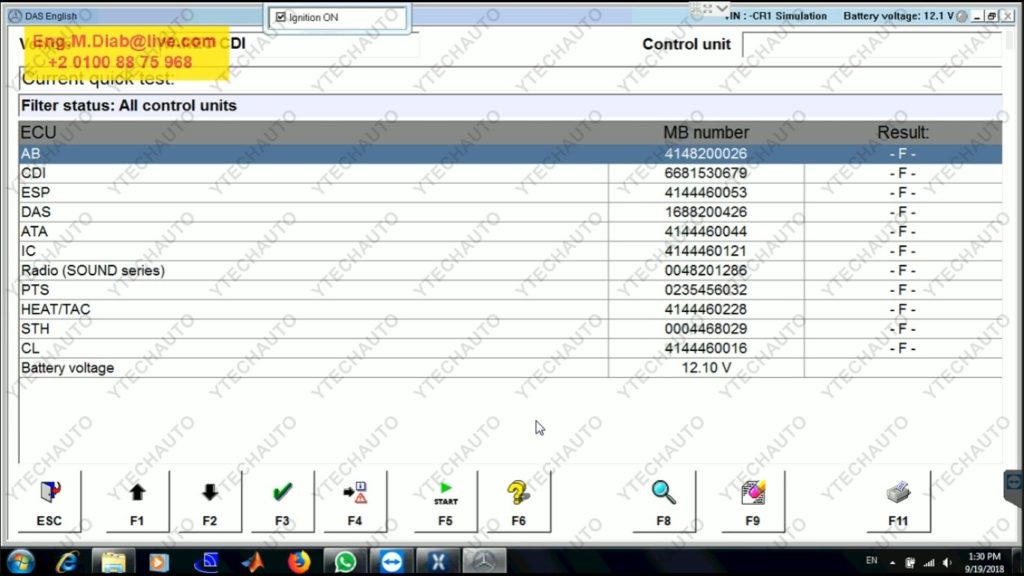1024x576 pixels.
Task: Adjust volume via system tray speaker icon
Action: click(945, 561)
